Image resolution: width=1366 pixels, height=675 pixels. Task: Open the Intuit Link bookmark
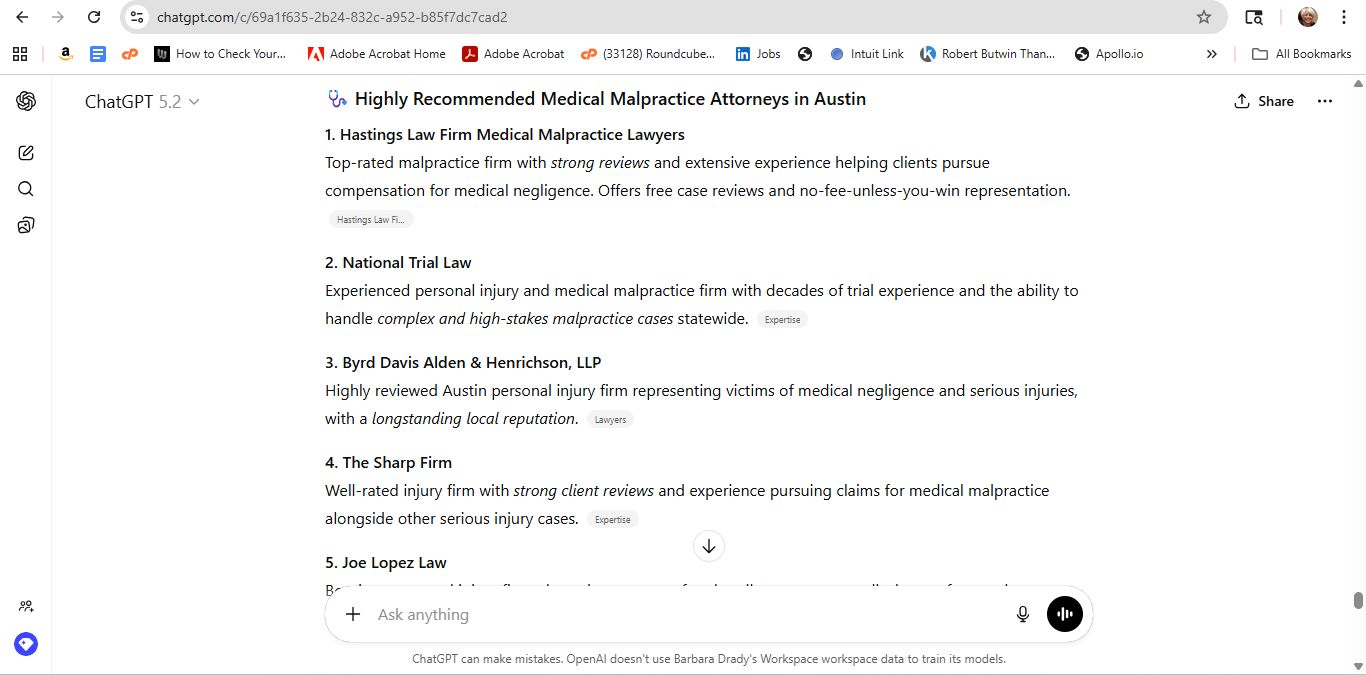click(x=867, y=54)
